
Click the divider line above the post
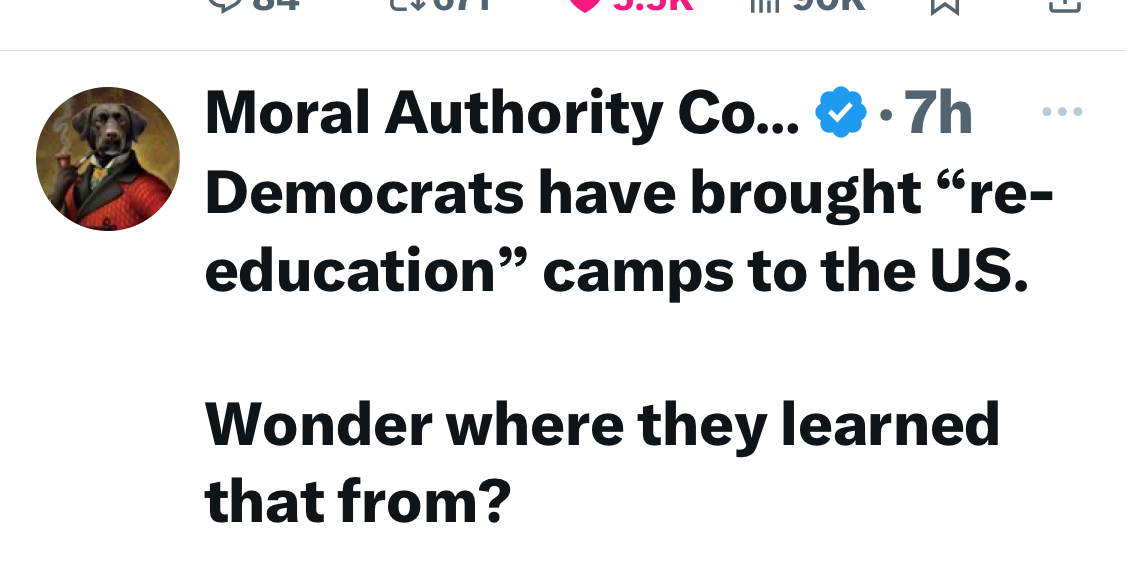pos(562,50)
